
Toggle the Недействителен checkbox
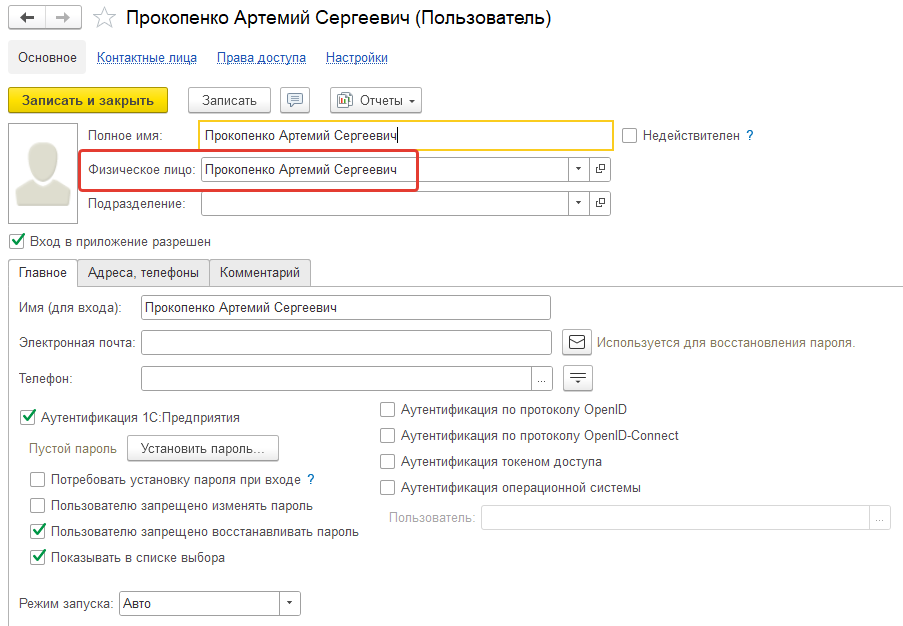point(629,135)
